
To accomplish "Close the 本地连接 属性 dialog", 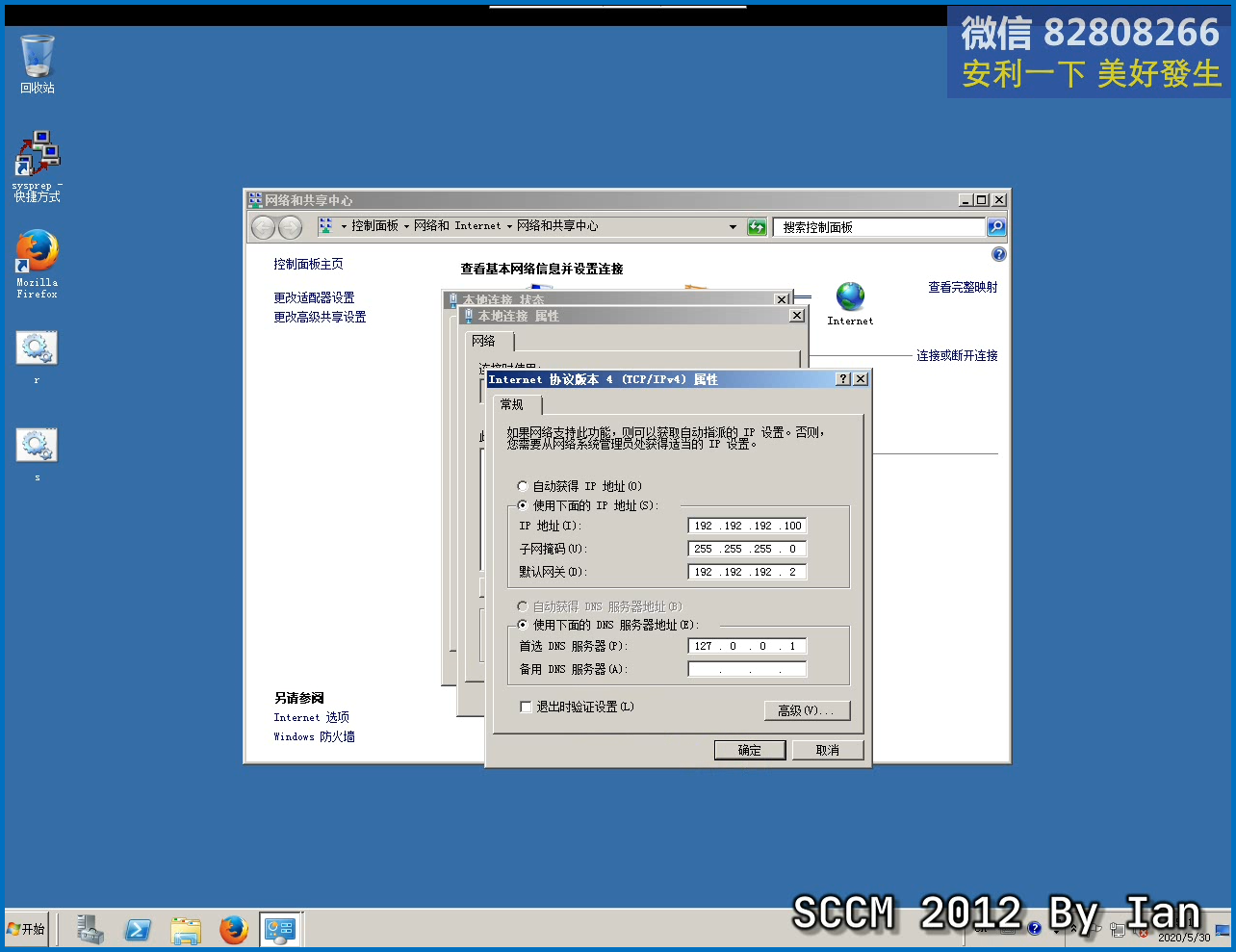I will point(797,316).
